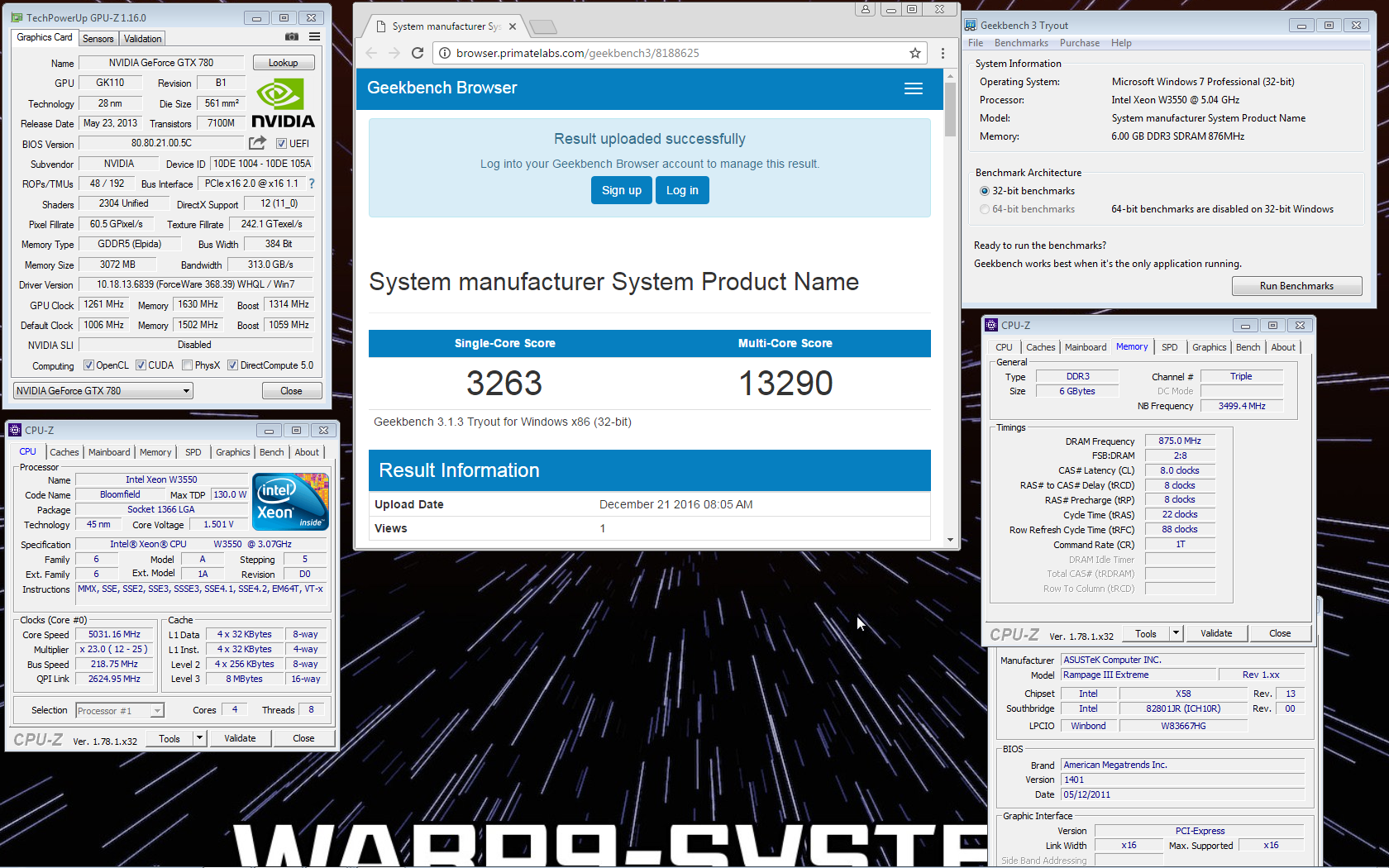Viewport: 1389px width, 868px height.
Task: Open the Mainboard tab in left CPU-Z
Action: (x=109, y=452)
